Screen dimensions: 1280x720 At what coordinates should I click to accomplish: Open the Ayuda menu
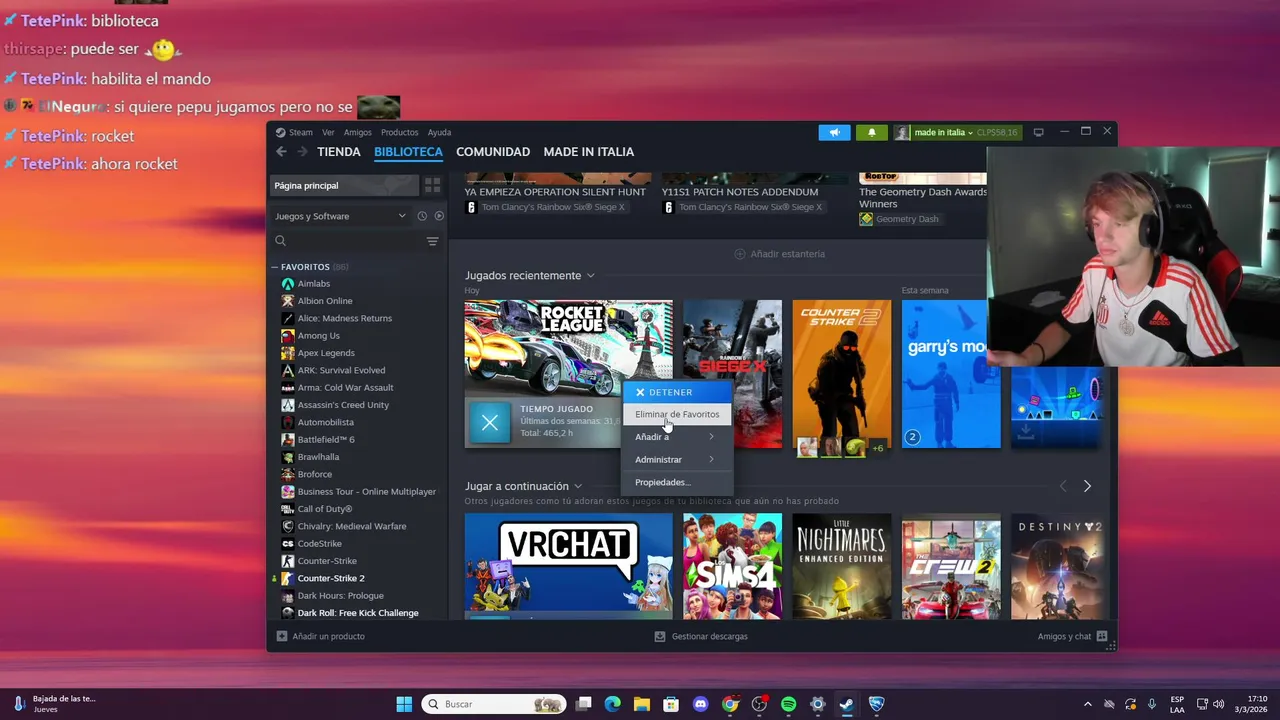point(439,132)
